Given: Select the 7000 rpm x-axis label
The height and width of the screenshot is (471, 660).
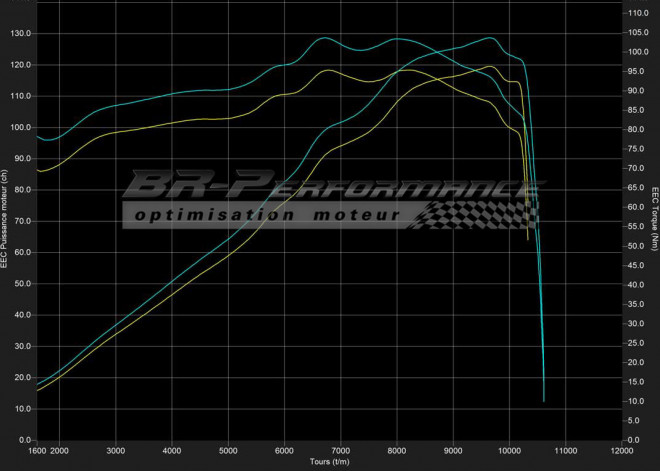Looking at the screenshot, I should 340,451.
